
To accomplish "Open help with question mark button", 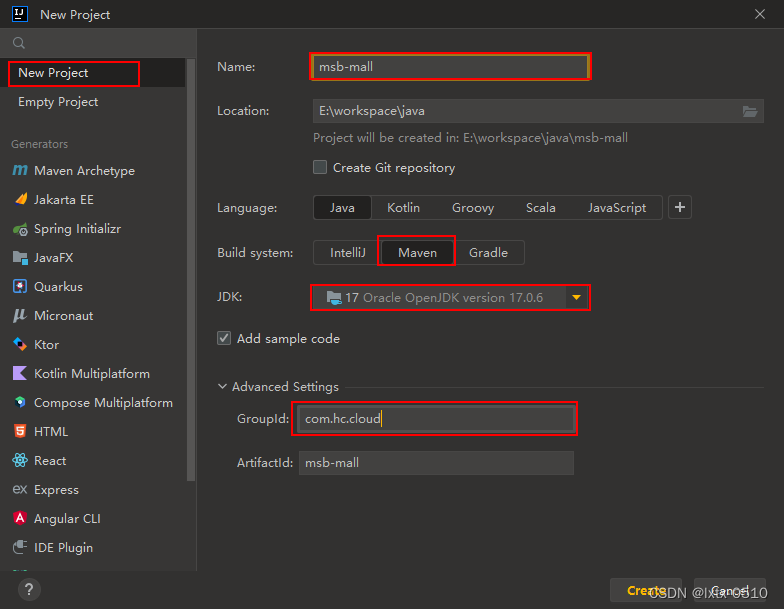I will point(29,590).
